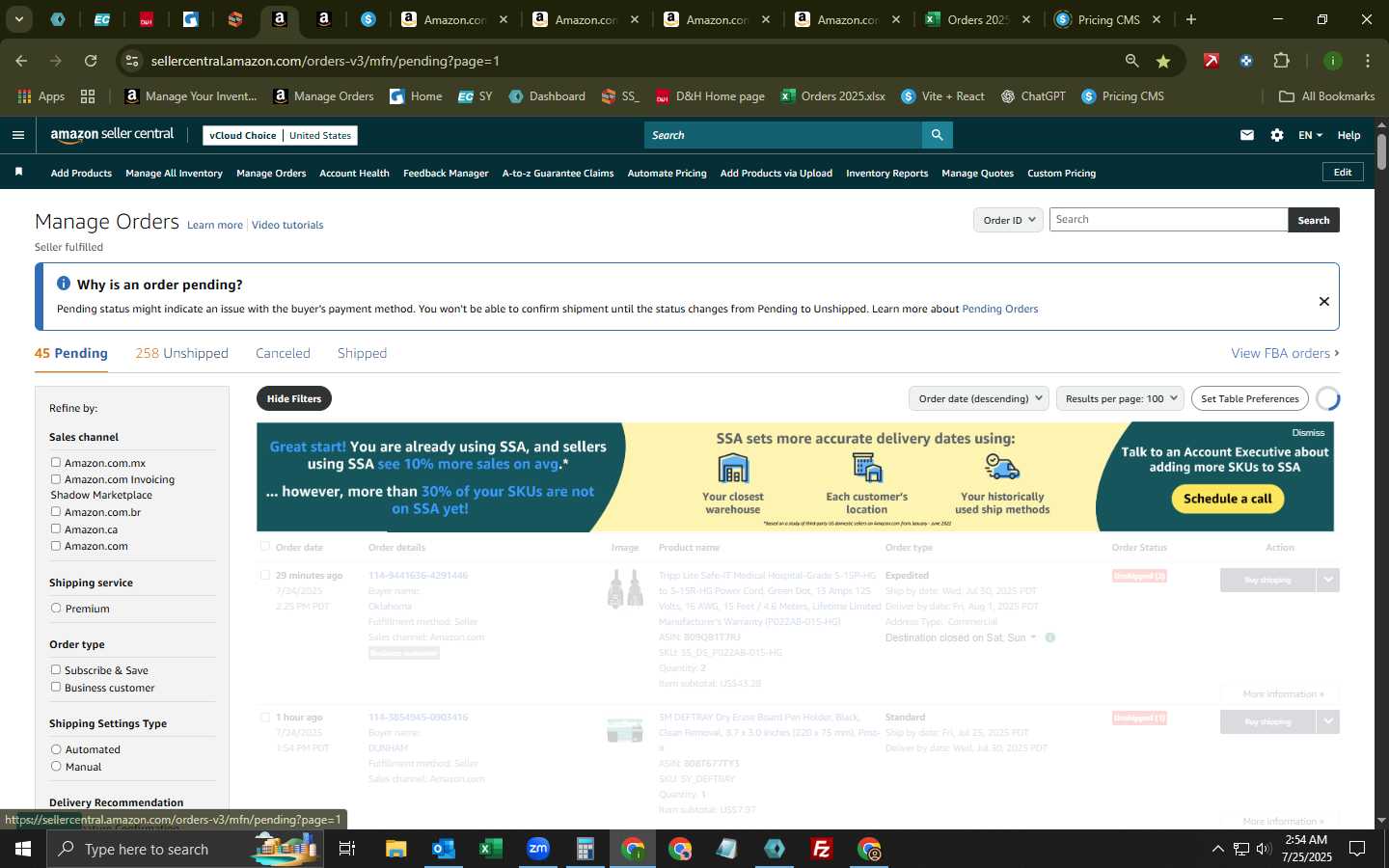This screenshot has height=868, width=1389.
Task: Open the Pending Orders help link
Action: click(999, 309)
